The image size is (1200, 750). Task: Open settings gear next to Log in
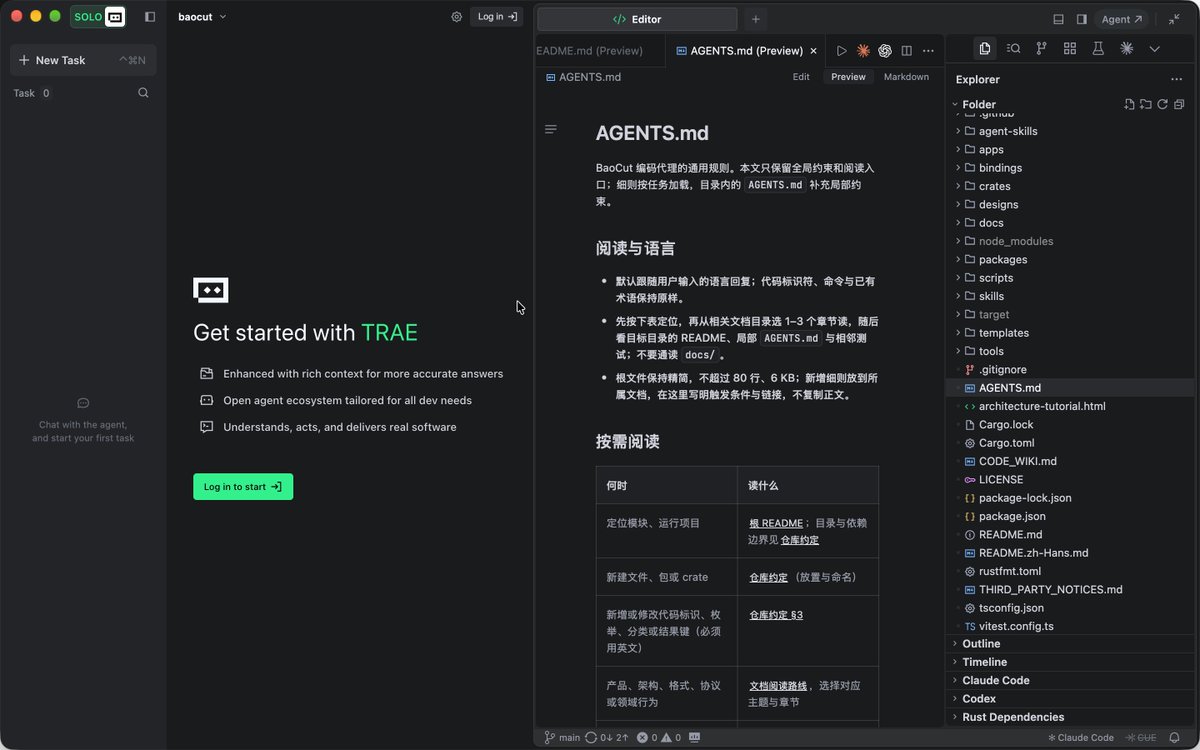pyautogui.click(x=456, y=17)
